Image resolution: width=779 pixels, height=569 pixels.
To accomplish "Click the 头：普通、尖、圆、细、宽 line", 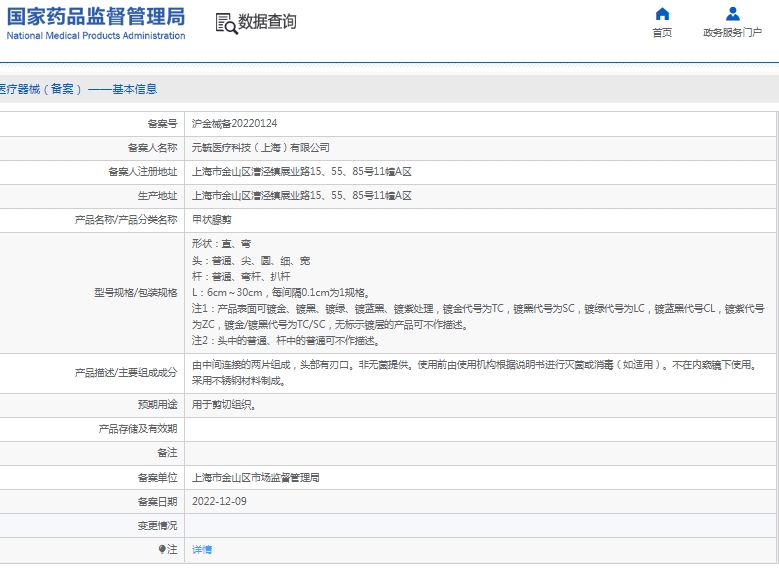I will pyautogui.click(x=251, y=260).
